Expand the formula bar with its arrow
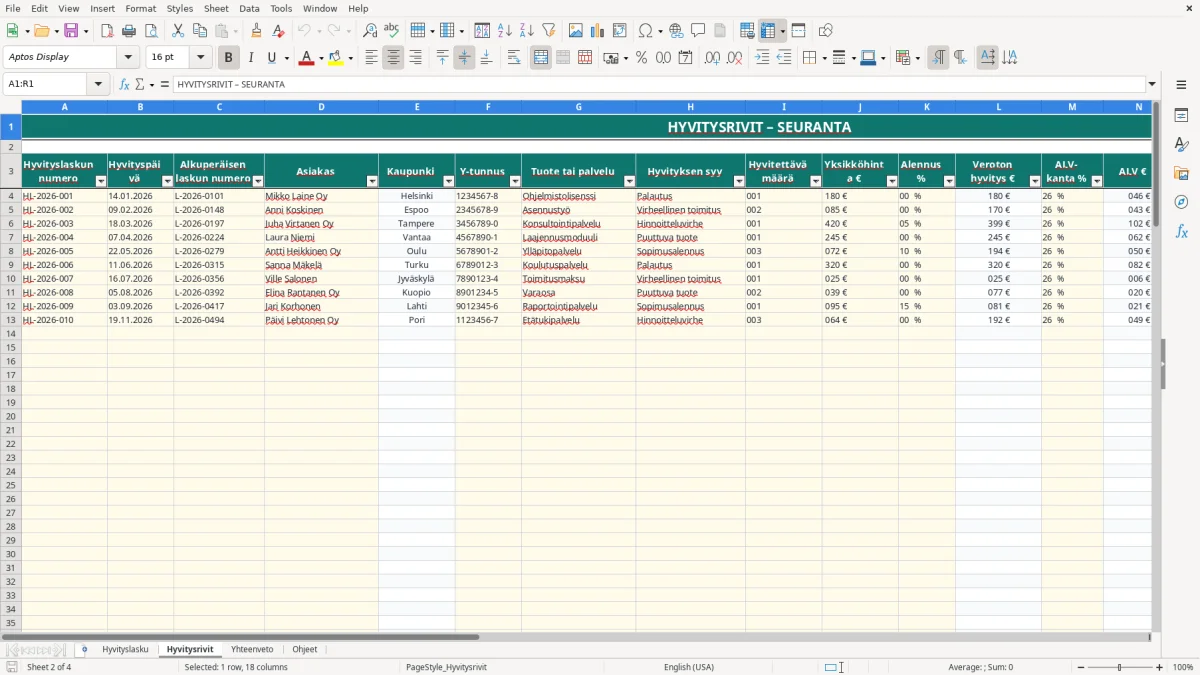 click(x=1152, y=84)
